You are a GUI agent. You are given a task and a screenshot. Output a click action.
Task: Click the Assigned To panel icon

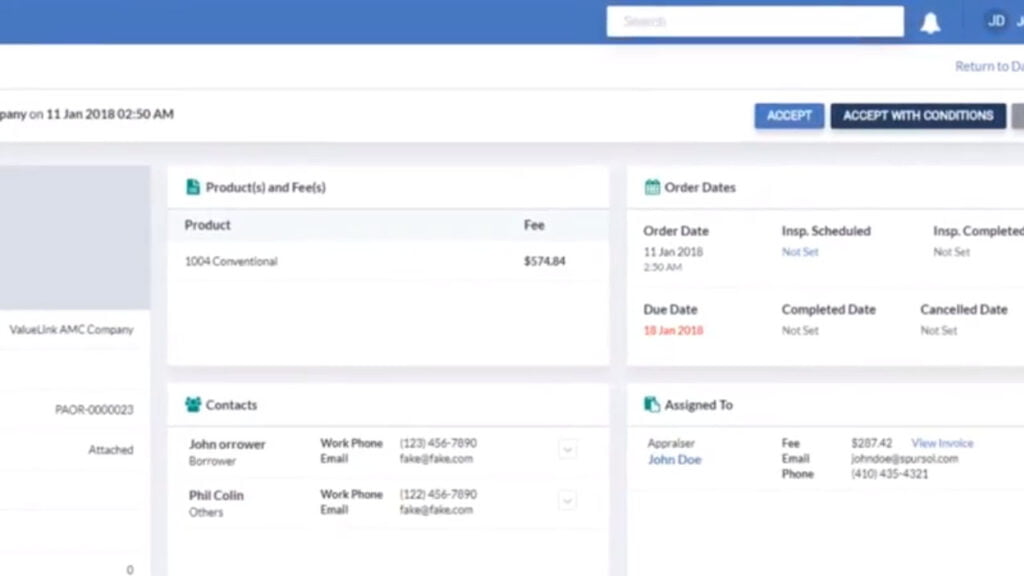pos(652,404)
